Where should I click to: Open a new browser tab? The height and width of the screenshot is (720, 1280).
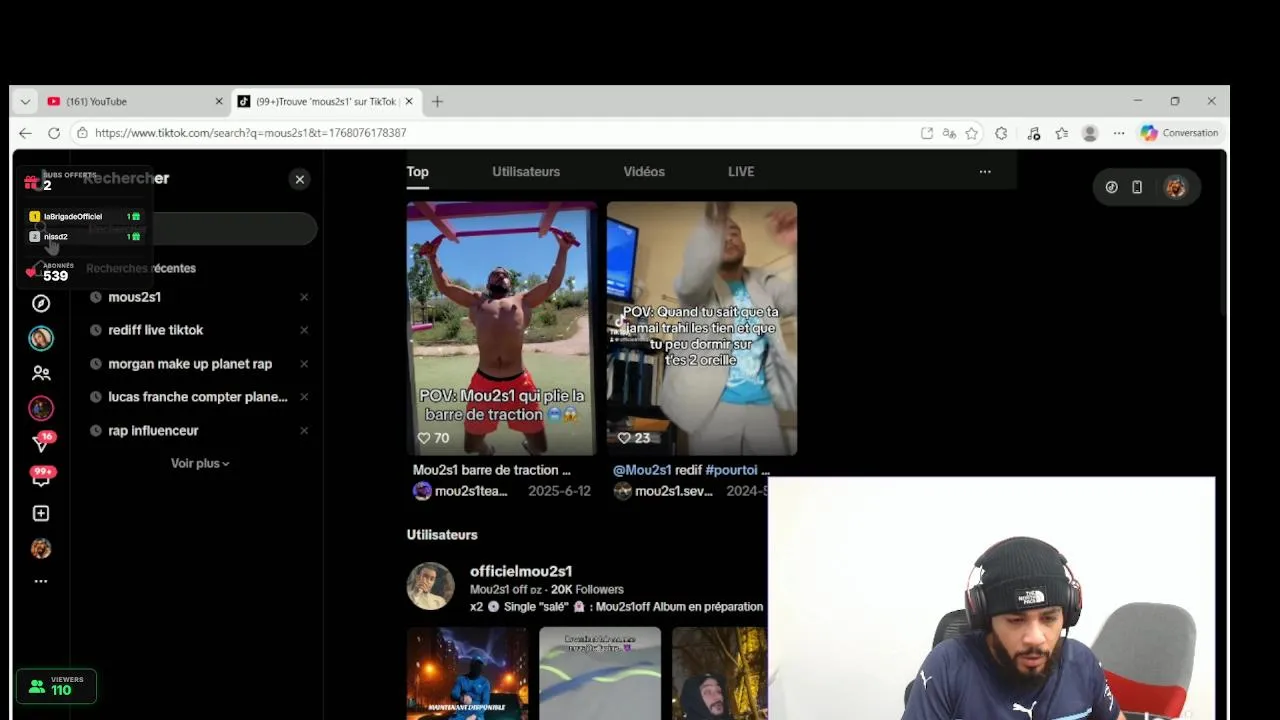(437, 101)
